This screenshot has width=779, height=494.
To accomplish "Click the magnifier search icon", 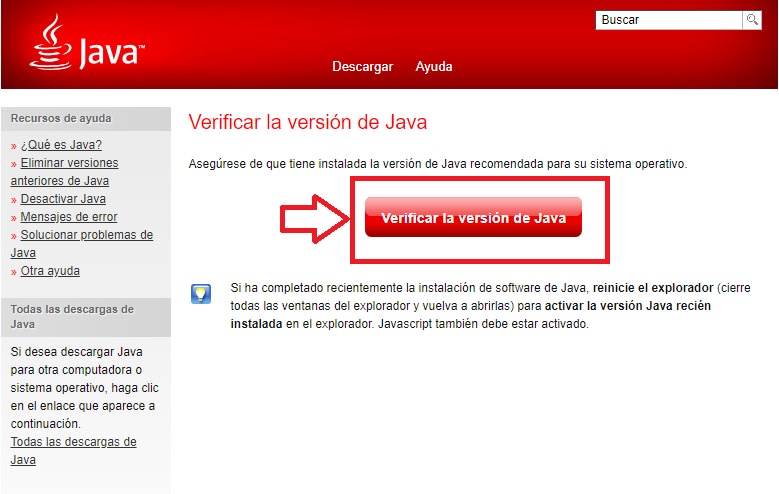I will coord(752,20).
